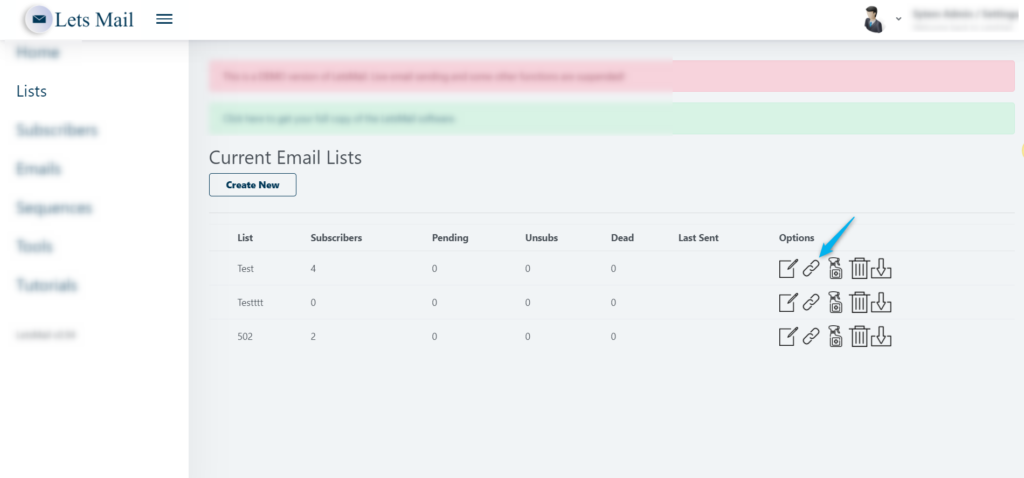
Task: Click the Options column header
Action: point(796,238)
